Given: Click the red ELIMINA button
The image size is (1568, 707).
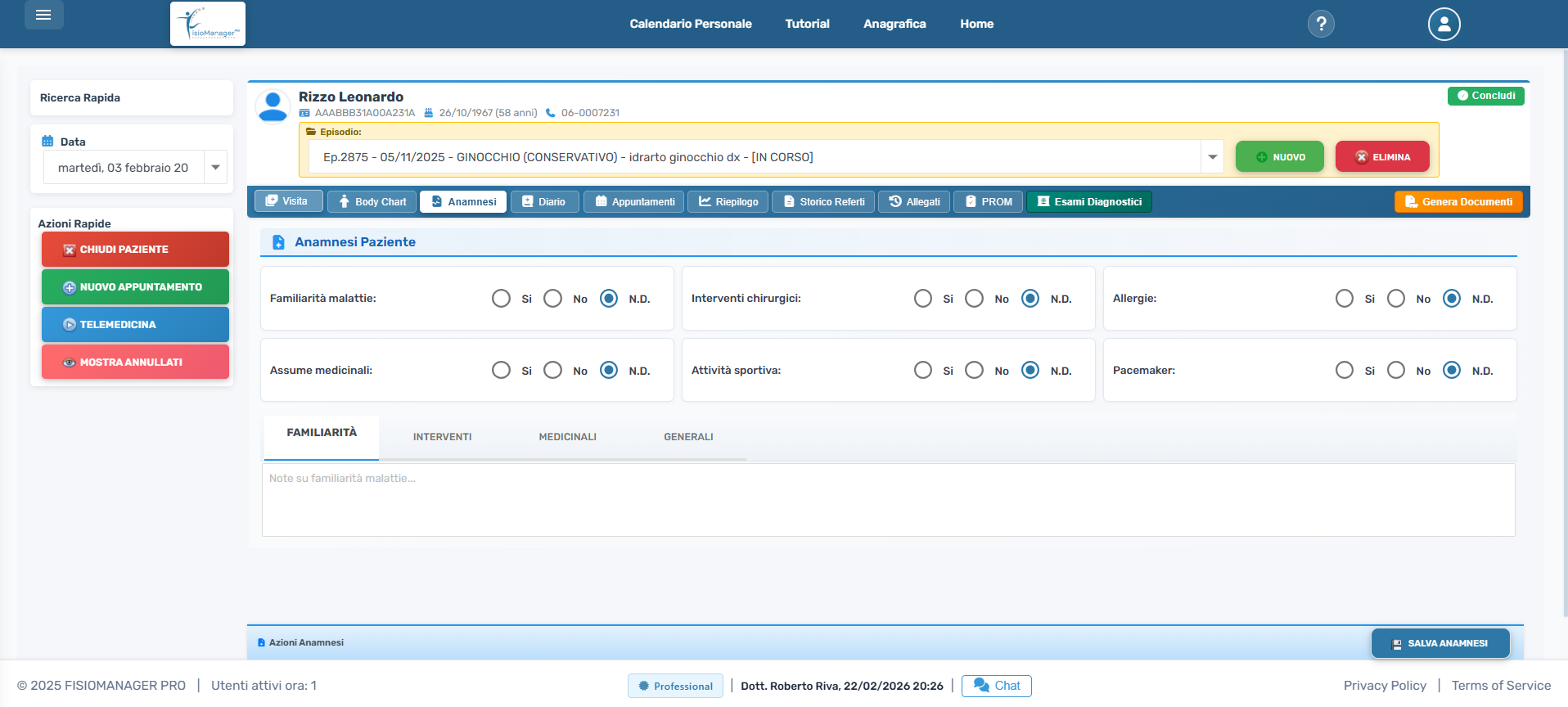Looking at the screenshot, I should 1381,157.
